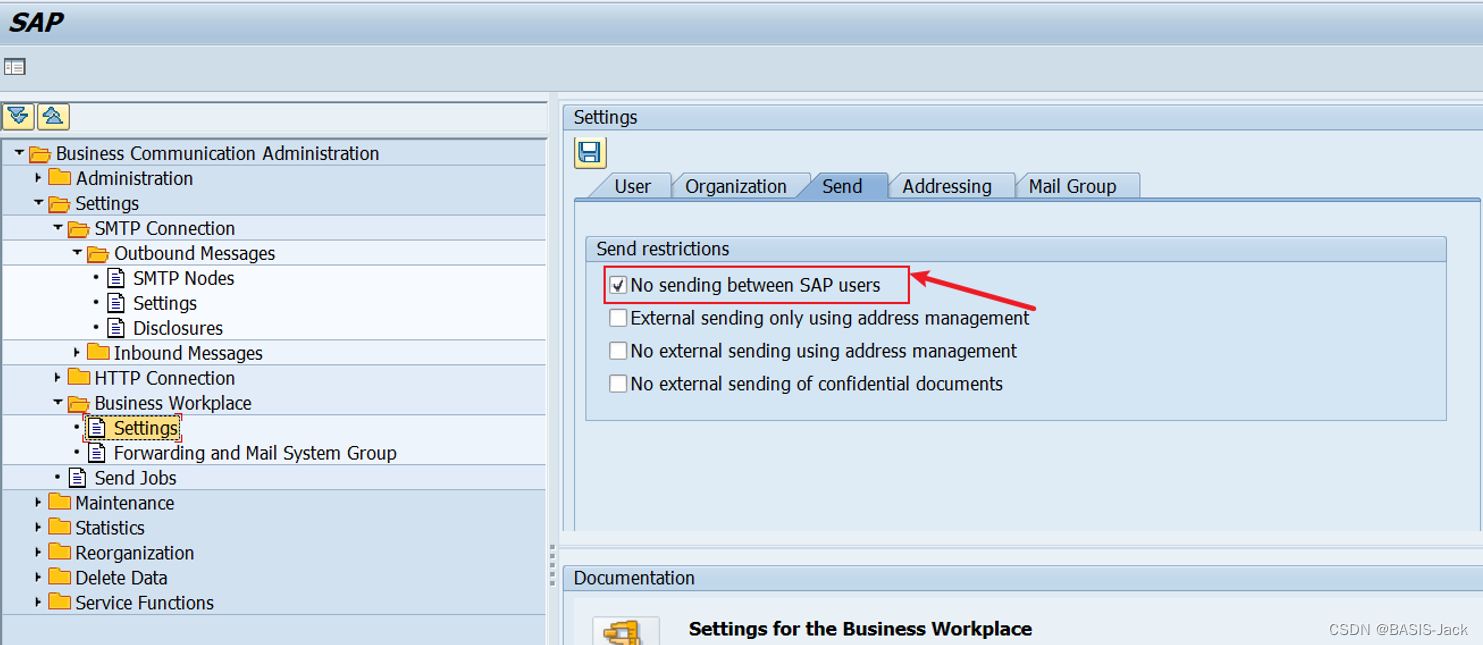Open Settings under Outbound Messages
The width and height of the screenshot is (1483, 645).
tap(165, 303)
